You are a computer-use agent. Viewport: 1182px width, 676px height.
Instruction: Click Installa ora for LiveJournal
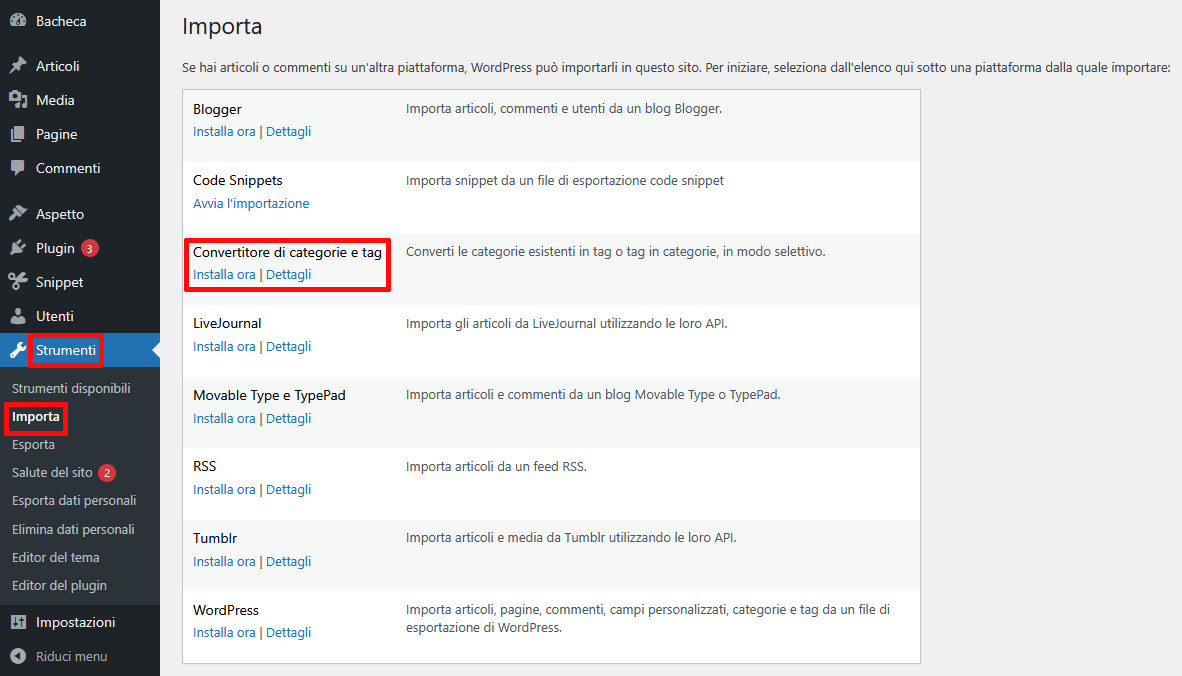pos(224,347)
